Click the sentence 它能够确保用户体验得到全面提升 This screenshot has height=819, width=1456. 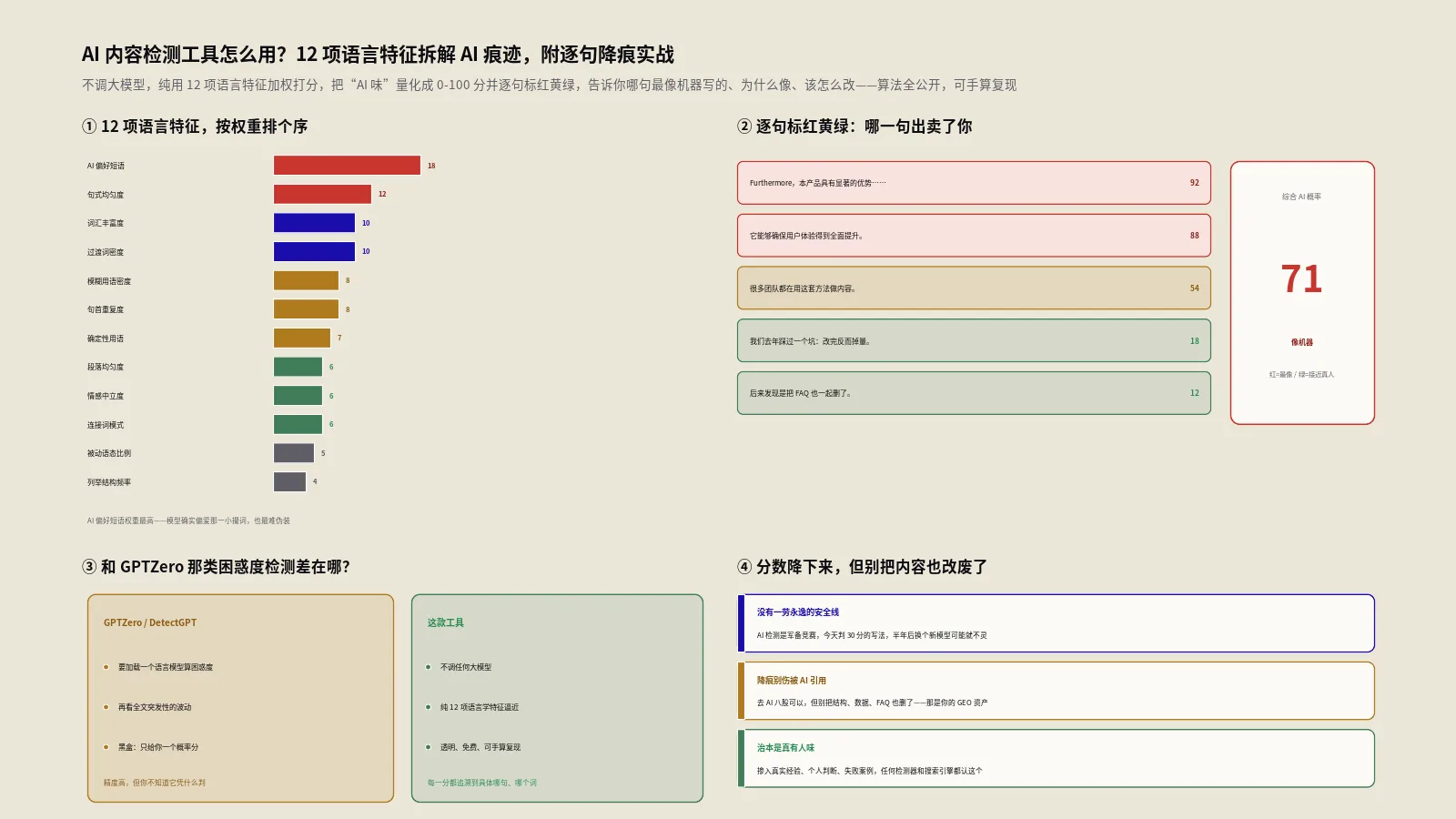coord(806,236)
